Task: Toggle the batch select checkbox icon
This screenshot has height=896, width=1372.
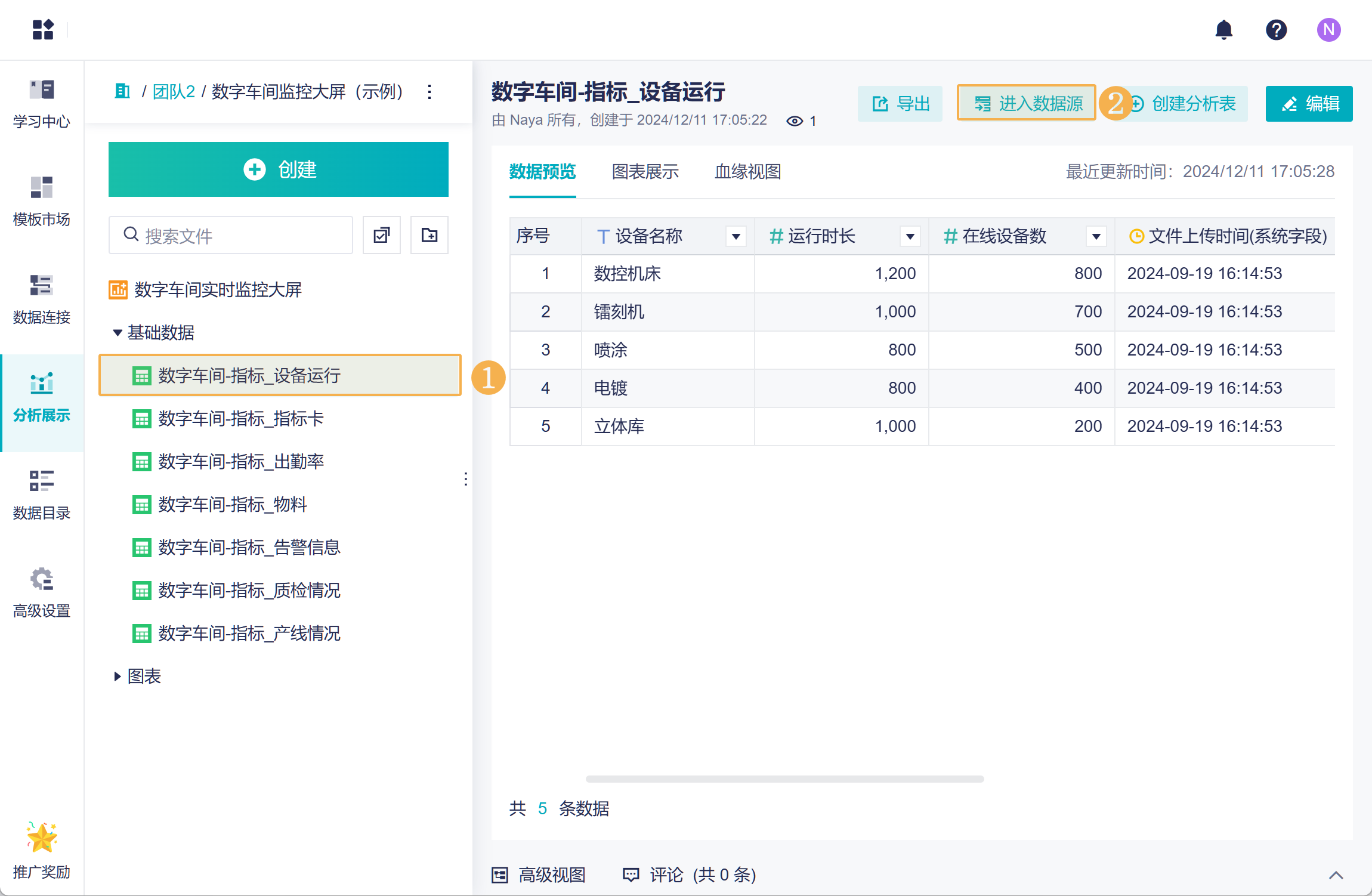Action: click(381, 236)
